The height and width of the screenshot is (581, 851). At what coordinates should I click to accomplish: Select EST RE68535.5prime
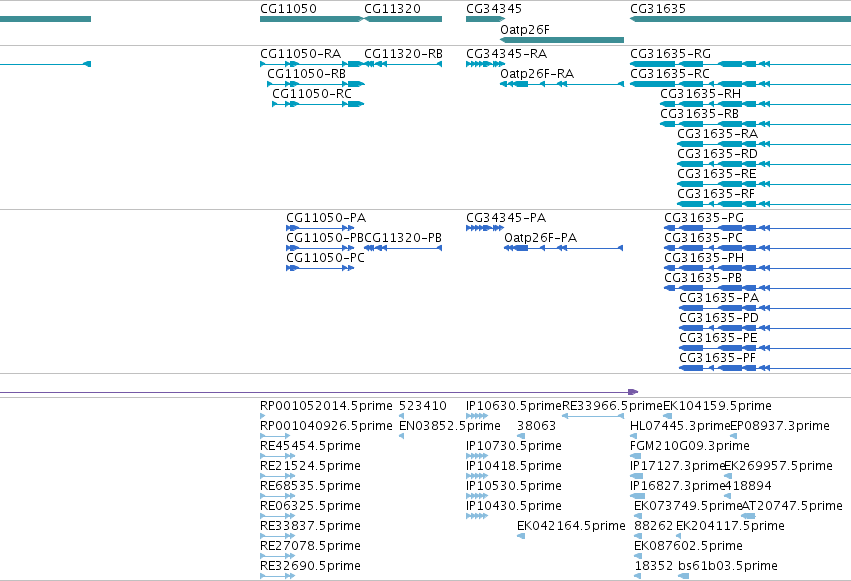pyautogui.click(x=277, y=496)
